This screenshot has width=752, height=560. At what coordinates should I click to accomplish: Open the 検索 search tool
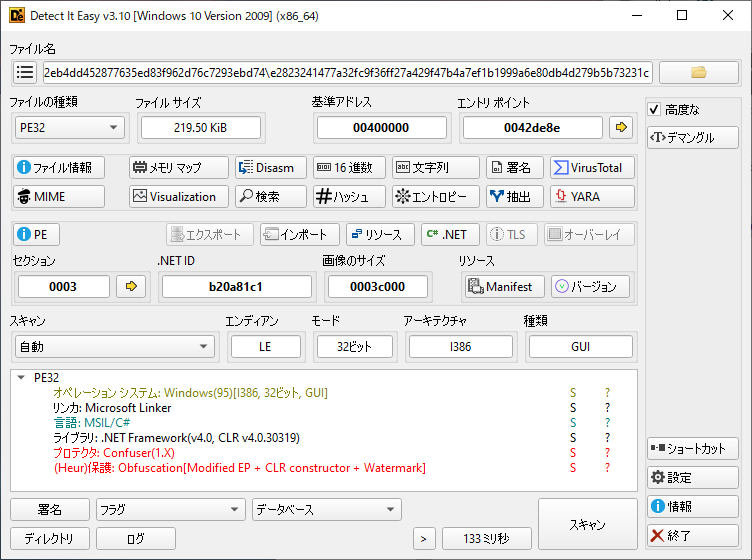point(270,197)
